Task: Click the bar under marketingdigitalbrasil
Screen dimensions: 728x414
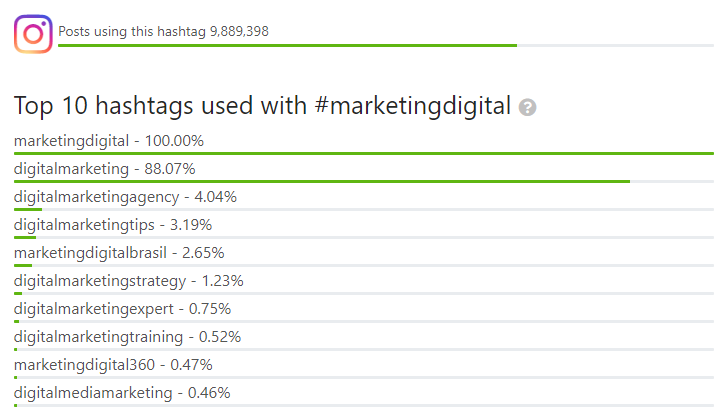Action: click(23, 265)
